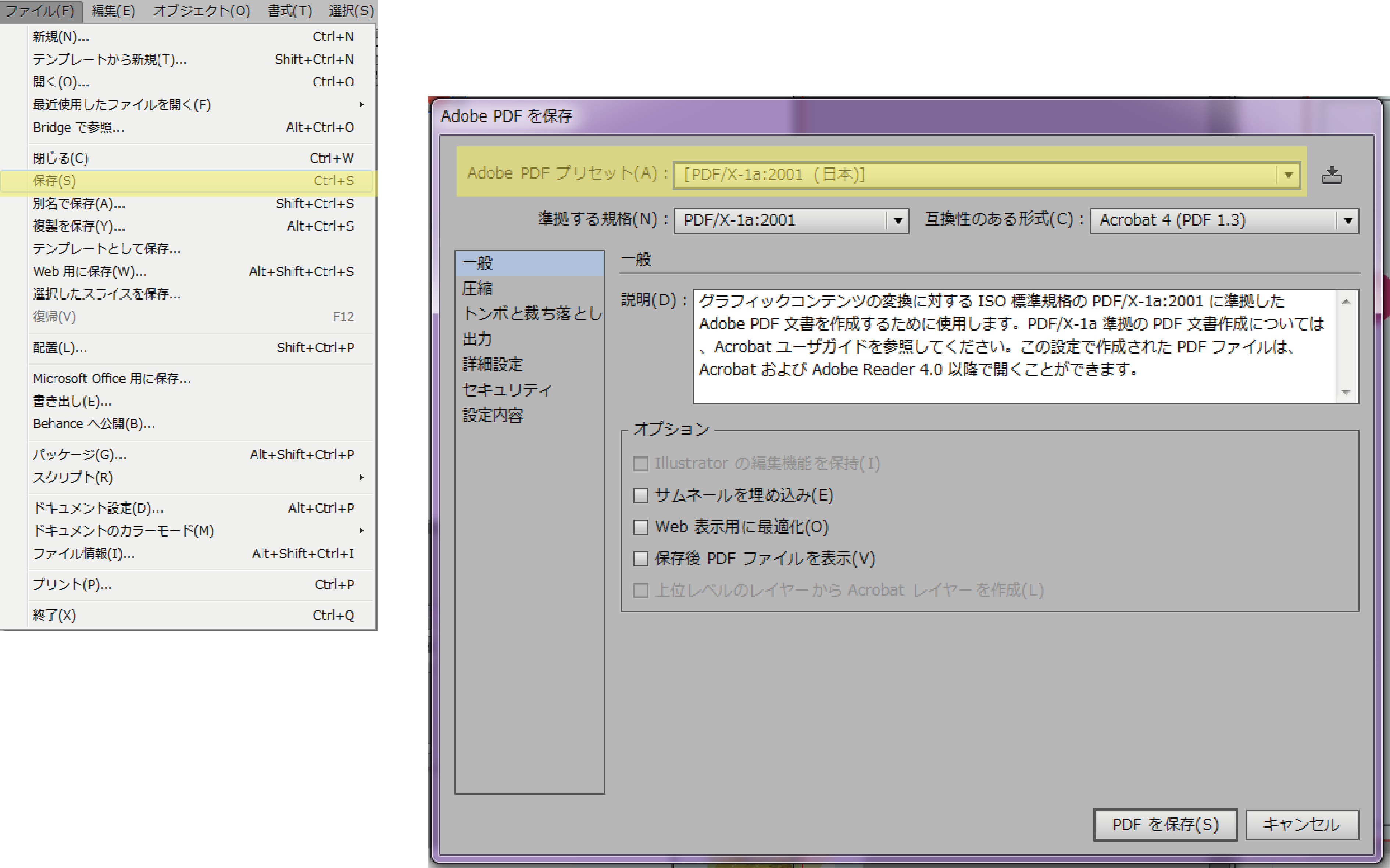The width and height of the screenshot is (1390, 868).
Task: Select トンボと裁ち落とし category
Action: click(529, 313)
